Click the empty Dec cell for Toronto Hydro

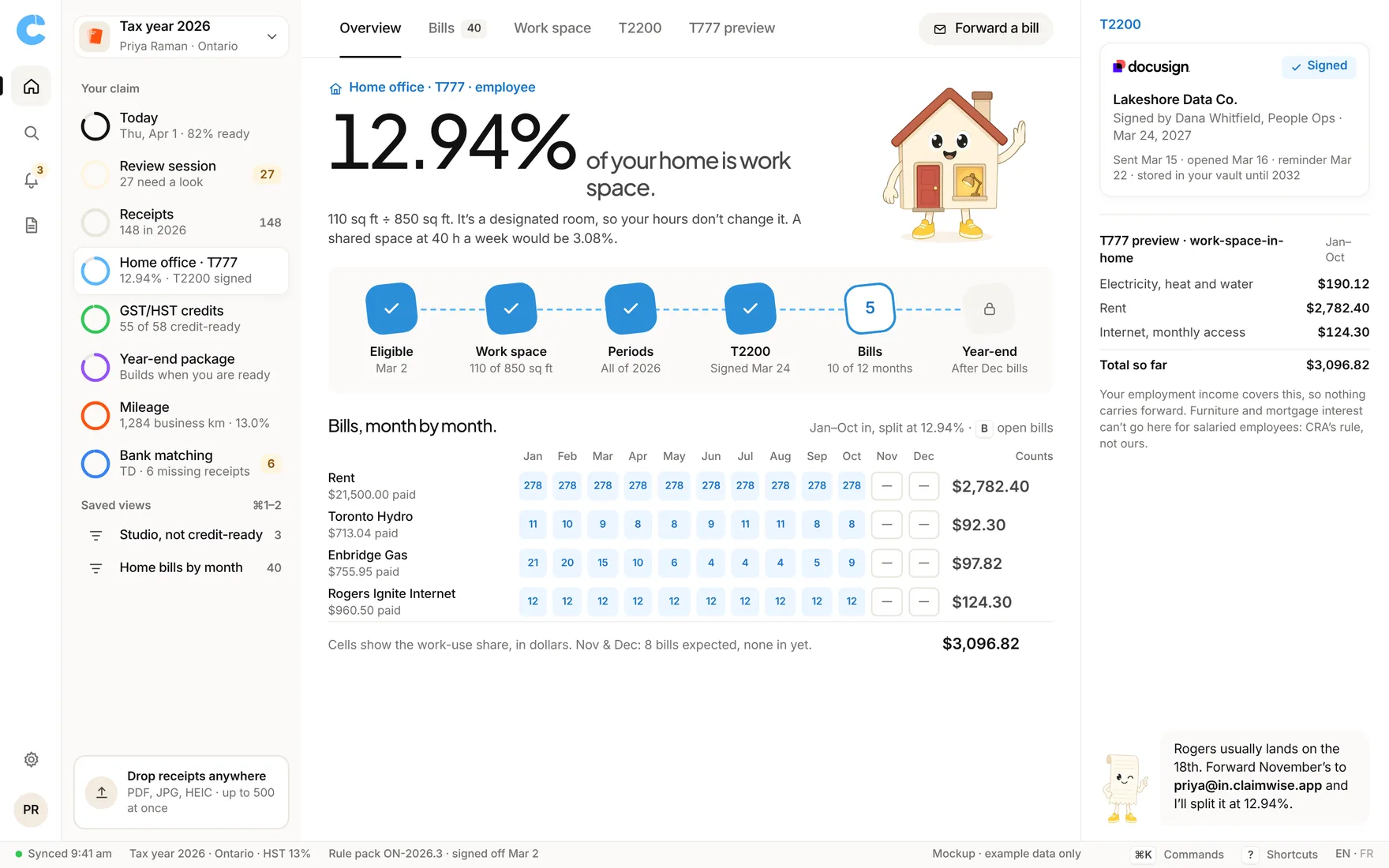923,525
